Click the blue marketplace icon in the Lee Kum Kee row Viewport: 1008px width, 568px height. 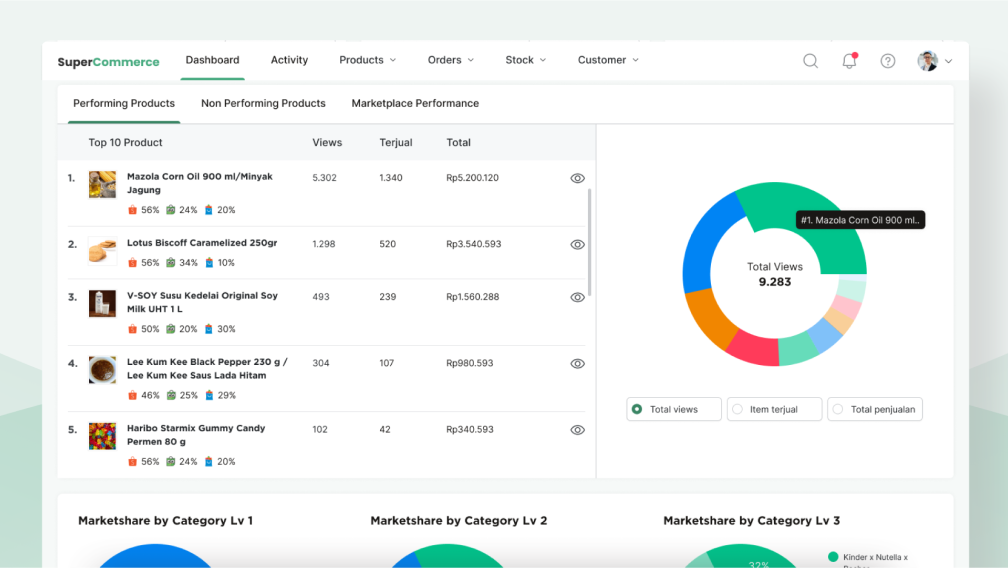click(209, 395)
